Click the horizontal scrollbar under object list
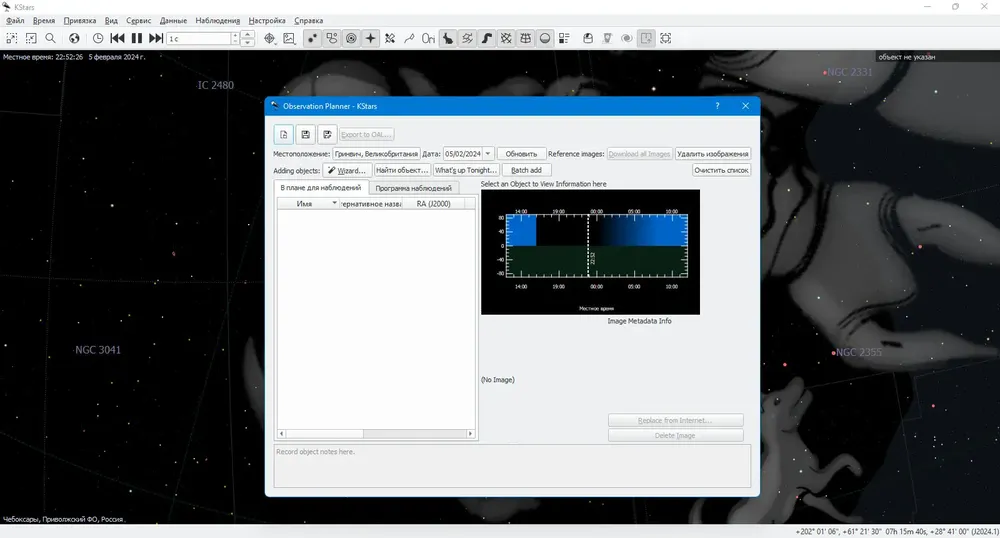This screenshot has width=1000, height=538. (x=376, y=433)
